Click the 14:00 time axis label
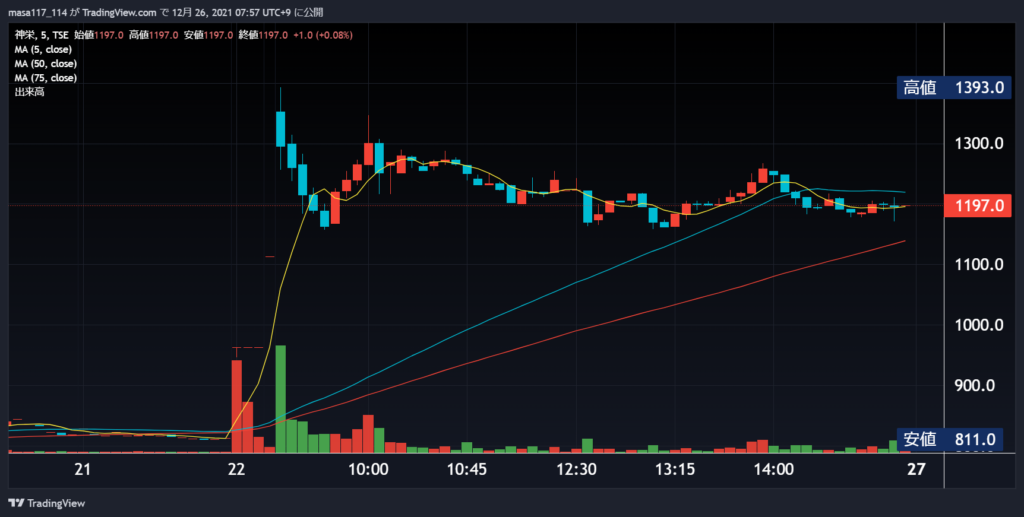 pos(774,469)
